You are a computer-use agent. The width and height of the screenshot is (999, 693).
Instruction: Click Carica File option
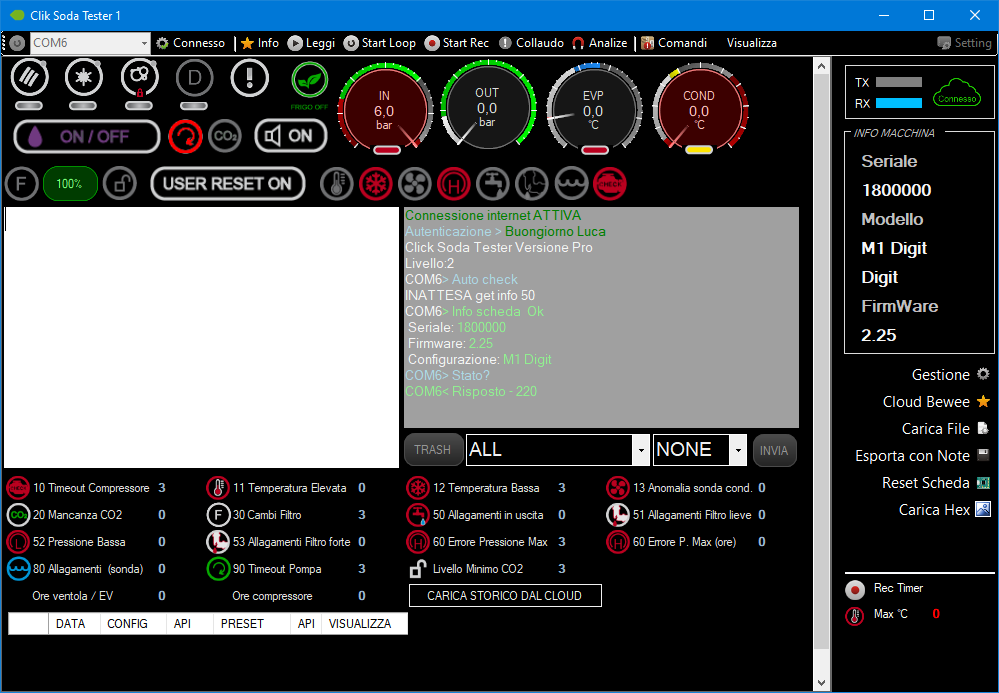click(945, 429)
